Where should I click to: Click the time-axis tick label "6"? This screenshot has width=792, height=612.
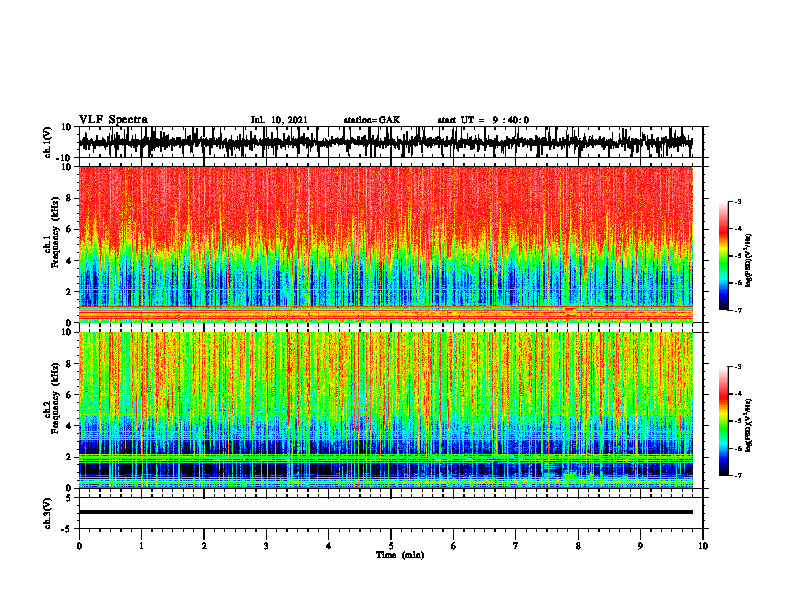[454, 546]
